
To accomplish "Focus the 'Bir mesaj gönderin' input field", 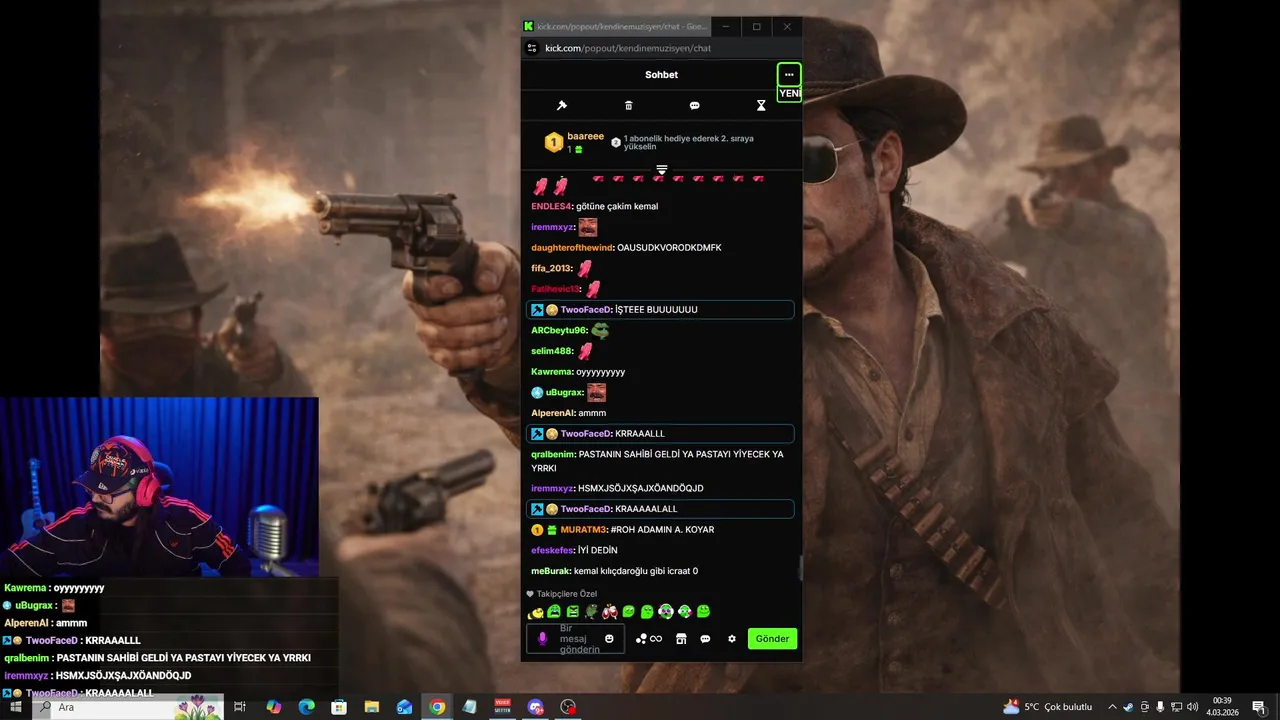I will pos(575,639).
